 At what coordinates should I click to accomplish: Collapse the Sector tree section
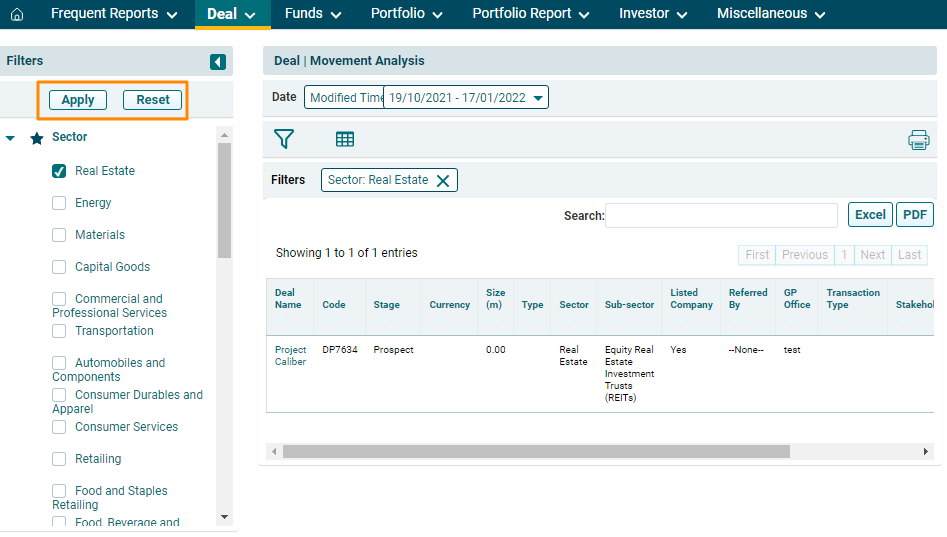coord(11,138)
